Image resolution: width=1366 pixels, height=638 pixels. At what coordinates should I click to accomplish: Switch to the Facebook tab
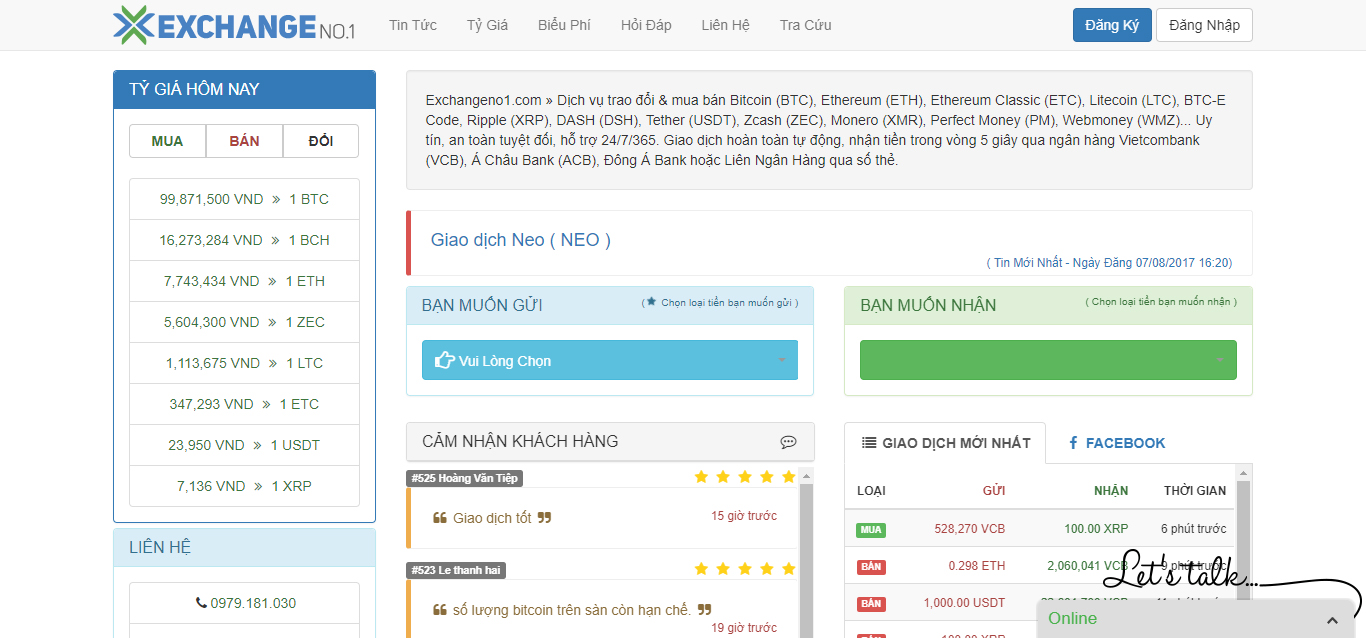click(x=1116, y=443)
